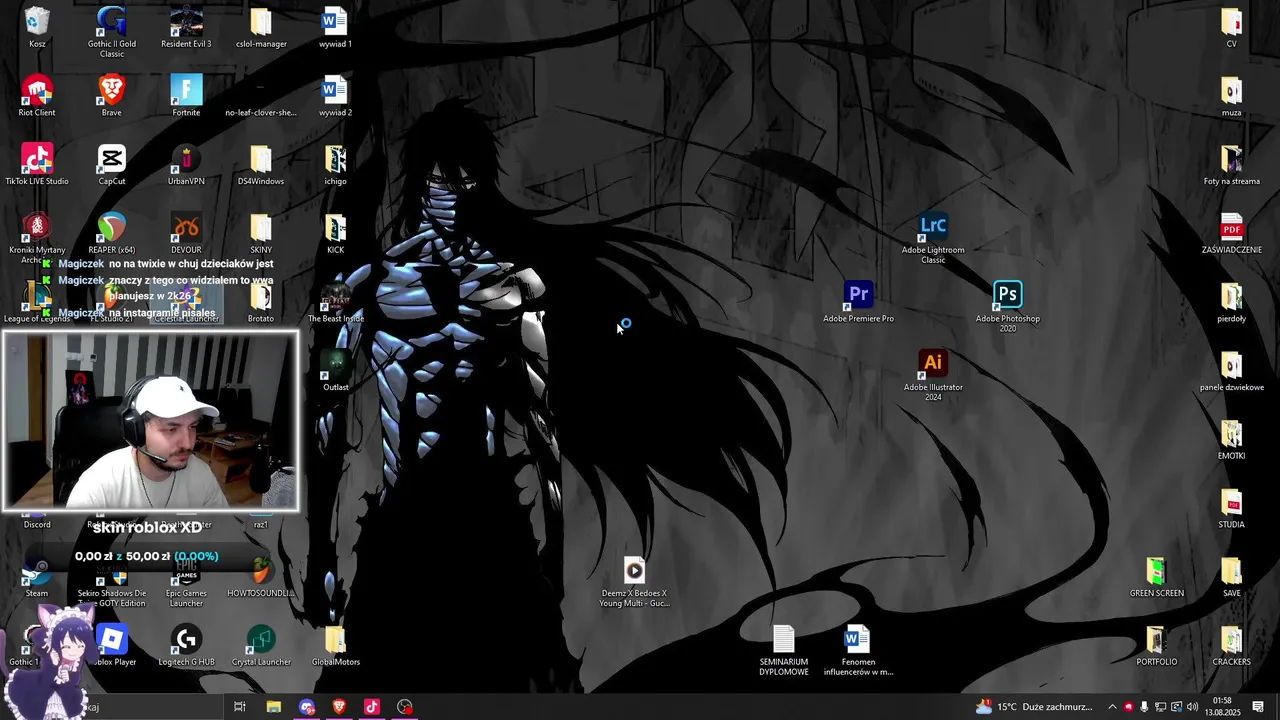Image resolution: width=1280 pixels, height=720 pixels.
Task: Open the EMOTKI archive
Action: point(1231,440)
